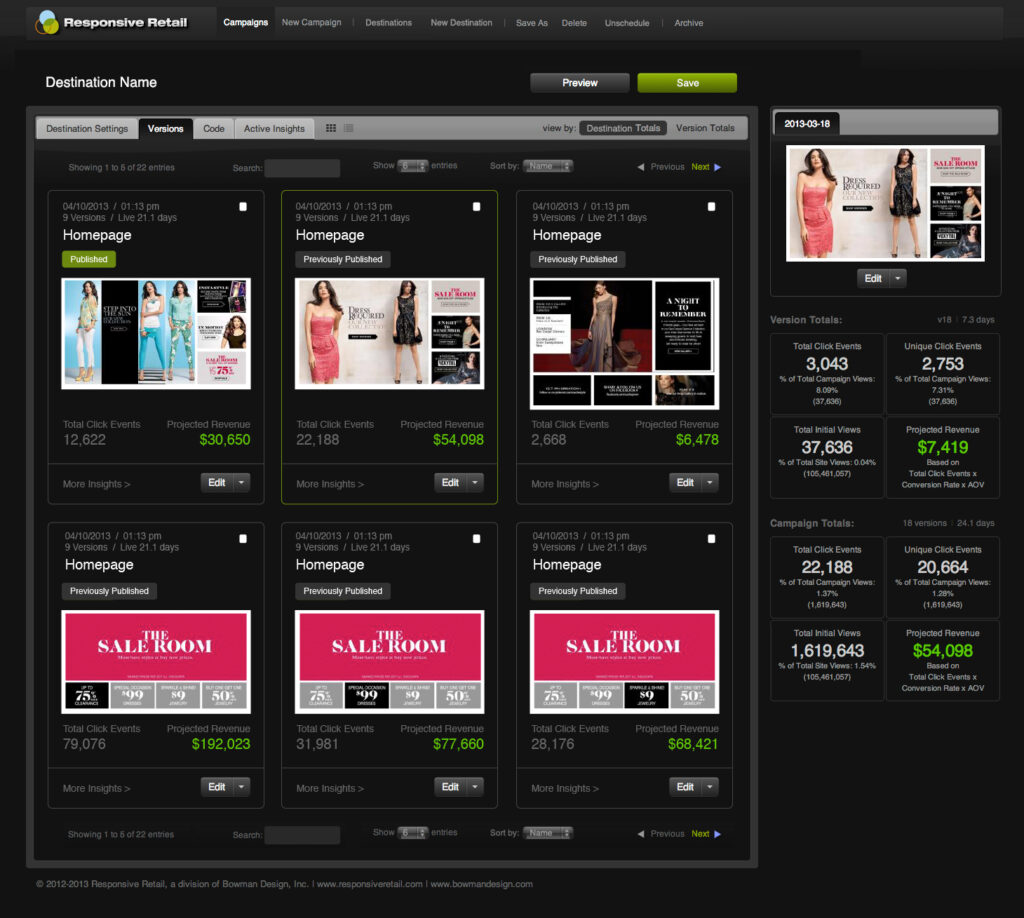Viewport: 1024px width, 918px height.
Task: Click Edit in the 2013-03-18 panel
Action: point(873,278)
